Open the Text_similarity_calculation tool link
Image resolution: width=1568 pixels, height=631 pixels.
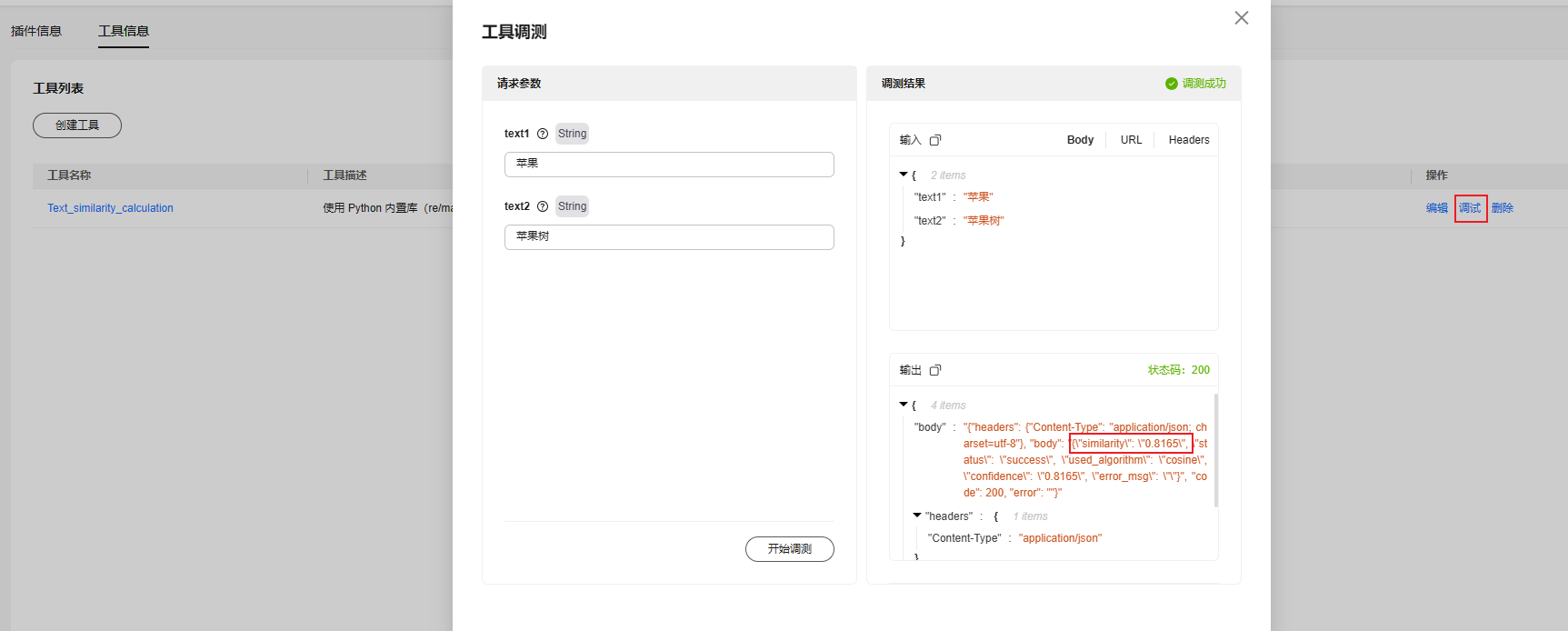[110, 208]
